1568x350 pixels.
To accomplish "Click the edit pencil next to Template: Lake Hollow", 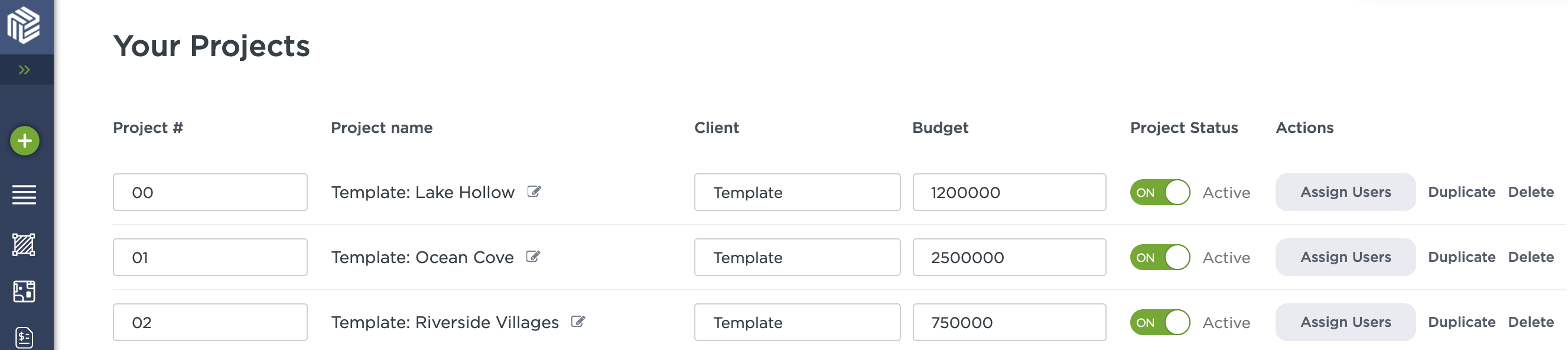I will [x=535, y=191].
